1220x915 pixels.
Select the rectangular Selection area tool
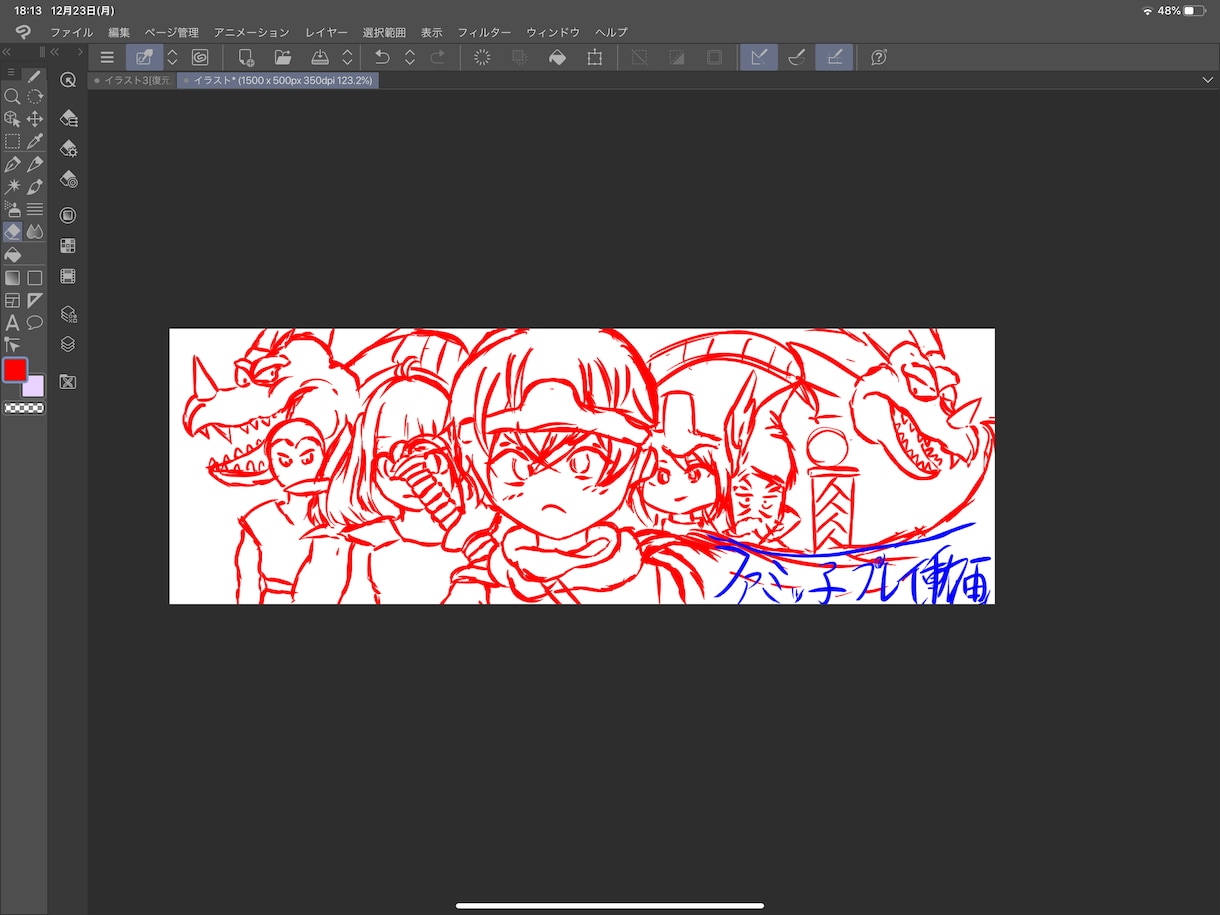pos(12,141)
